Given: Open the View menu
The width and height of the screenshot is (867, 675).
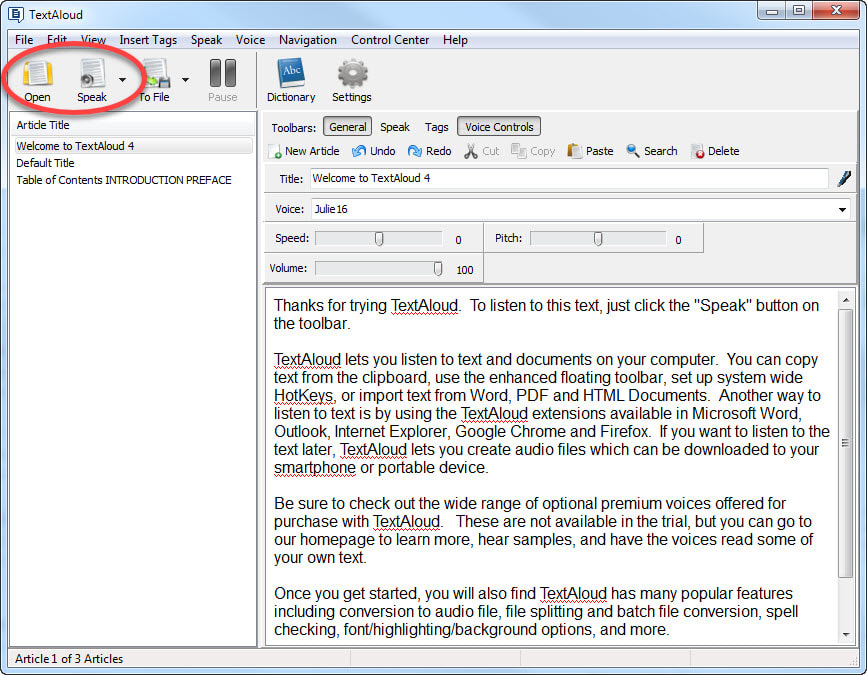Looking at the screenshot, I should [x=93, y=40].
